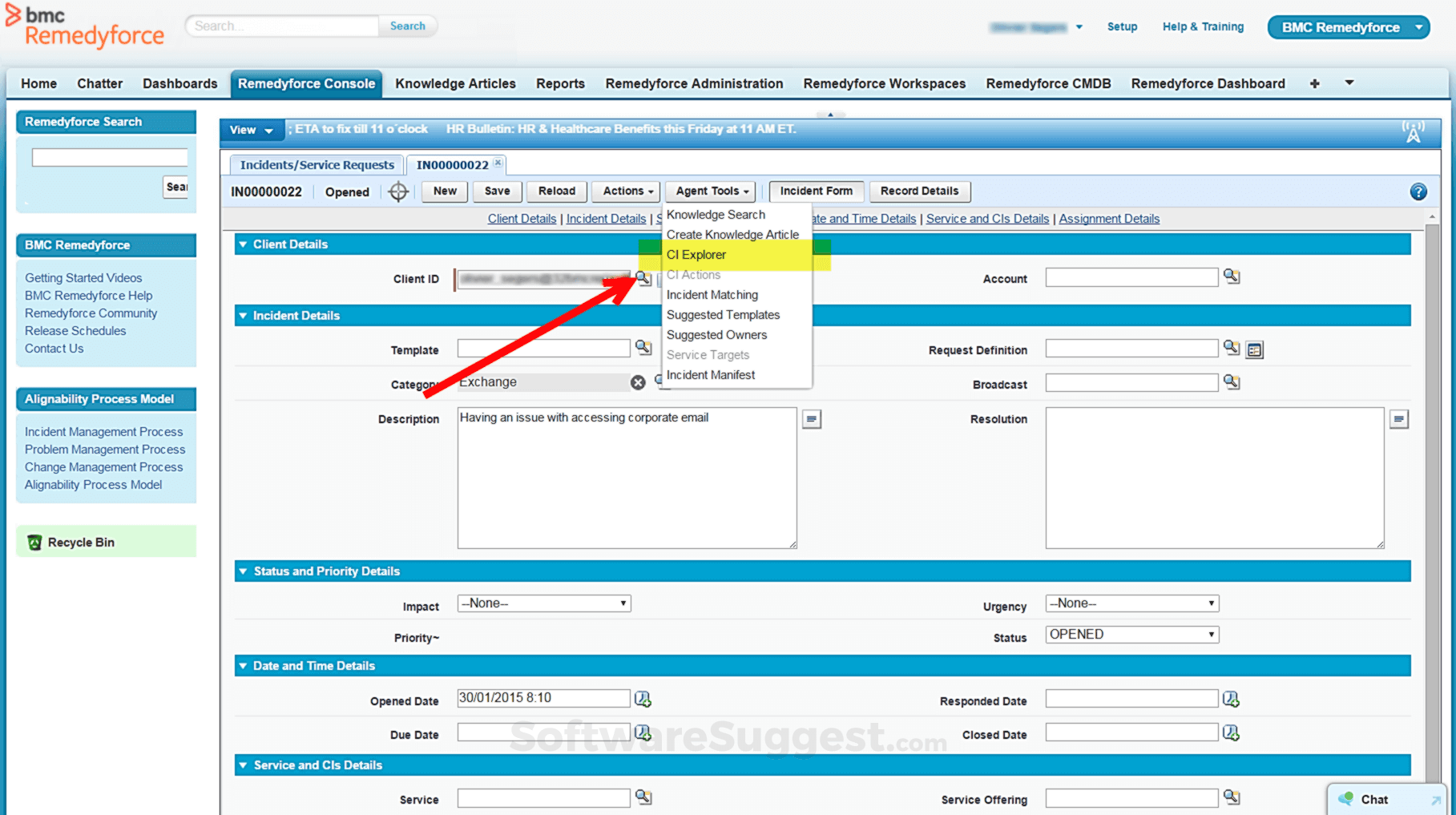Collapse the Incident Details section
The image size is (1456, 815).
tap(243, 316)
